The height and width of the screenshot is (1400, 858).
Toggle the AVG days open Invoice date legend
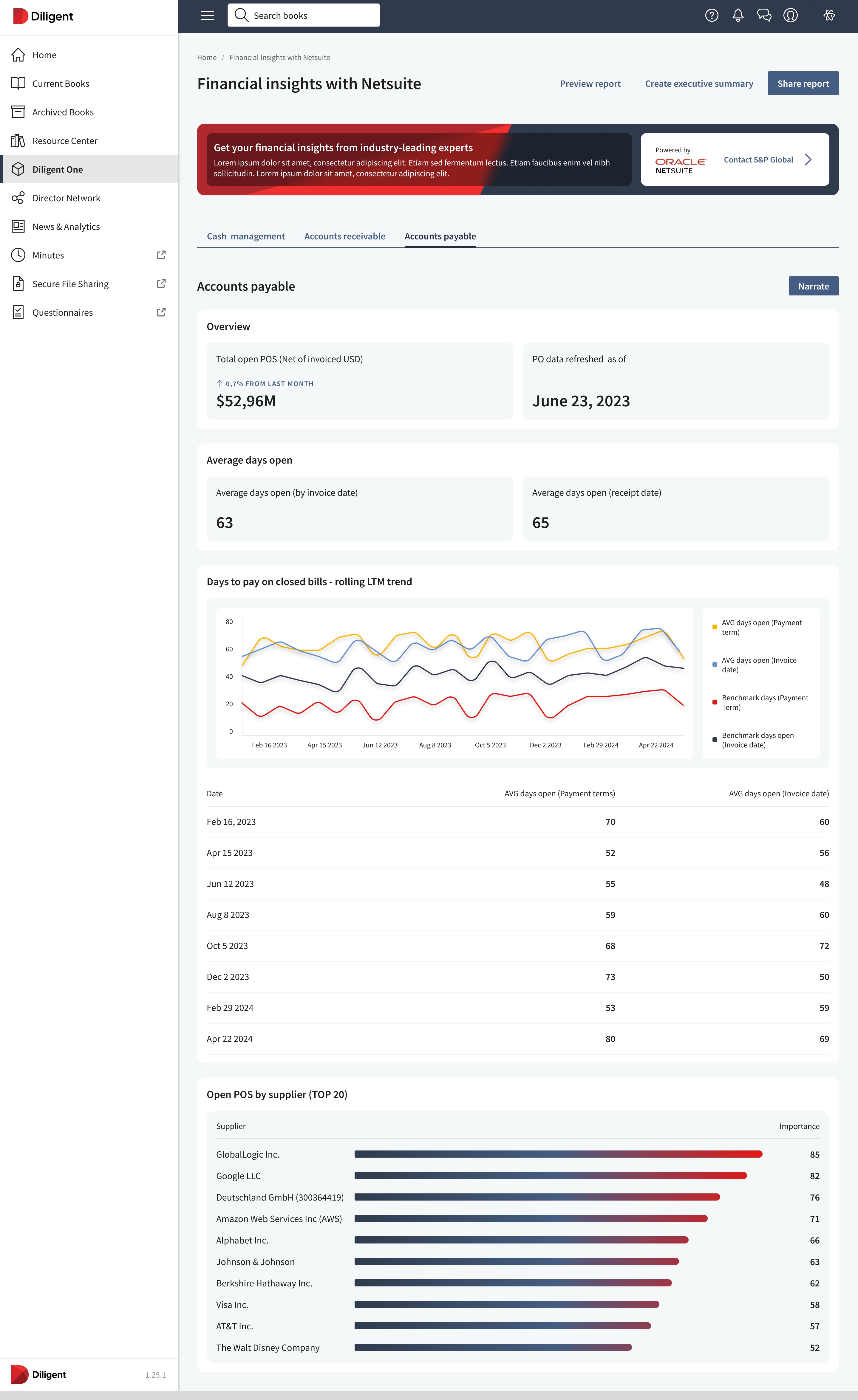(759, 665)
